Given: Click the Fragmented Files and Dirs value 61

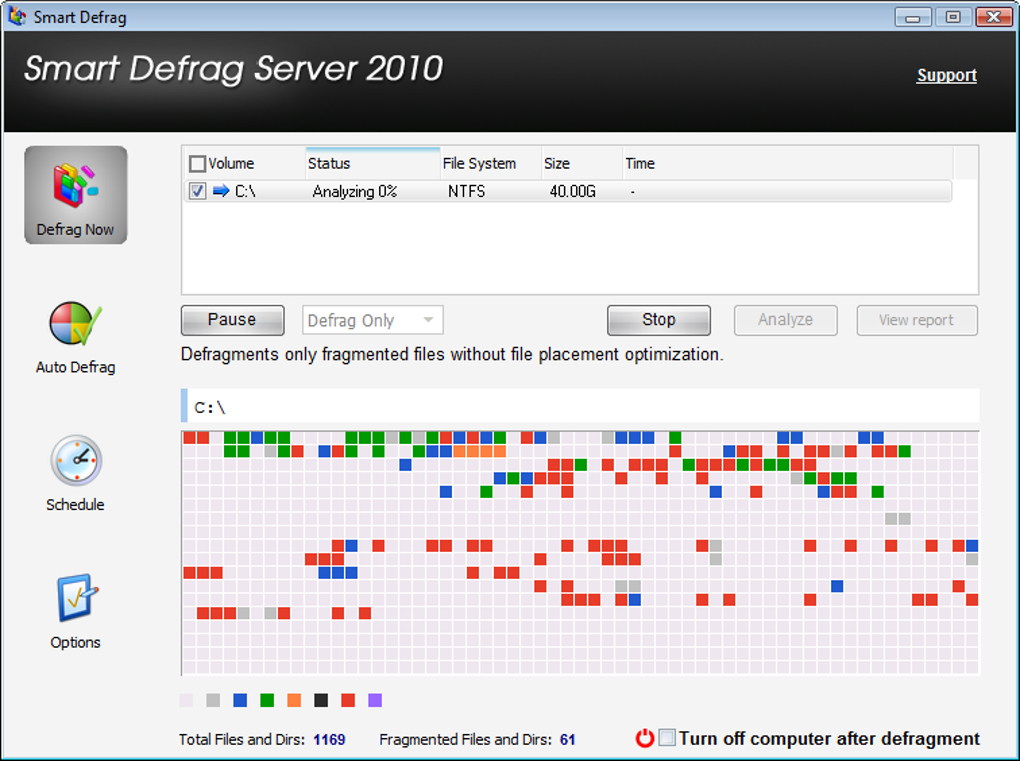Looking at the screenshot, I should click(567, 740).
